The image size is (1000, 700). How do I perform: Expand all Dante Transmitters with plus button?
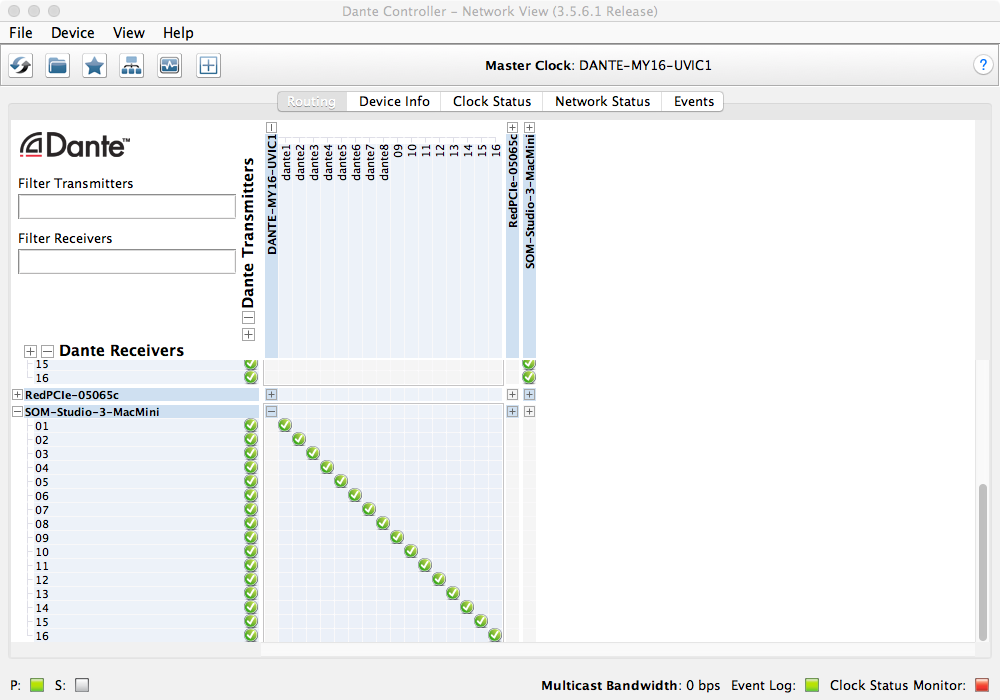249,335
